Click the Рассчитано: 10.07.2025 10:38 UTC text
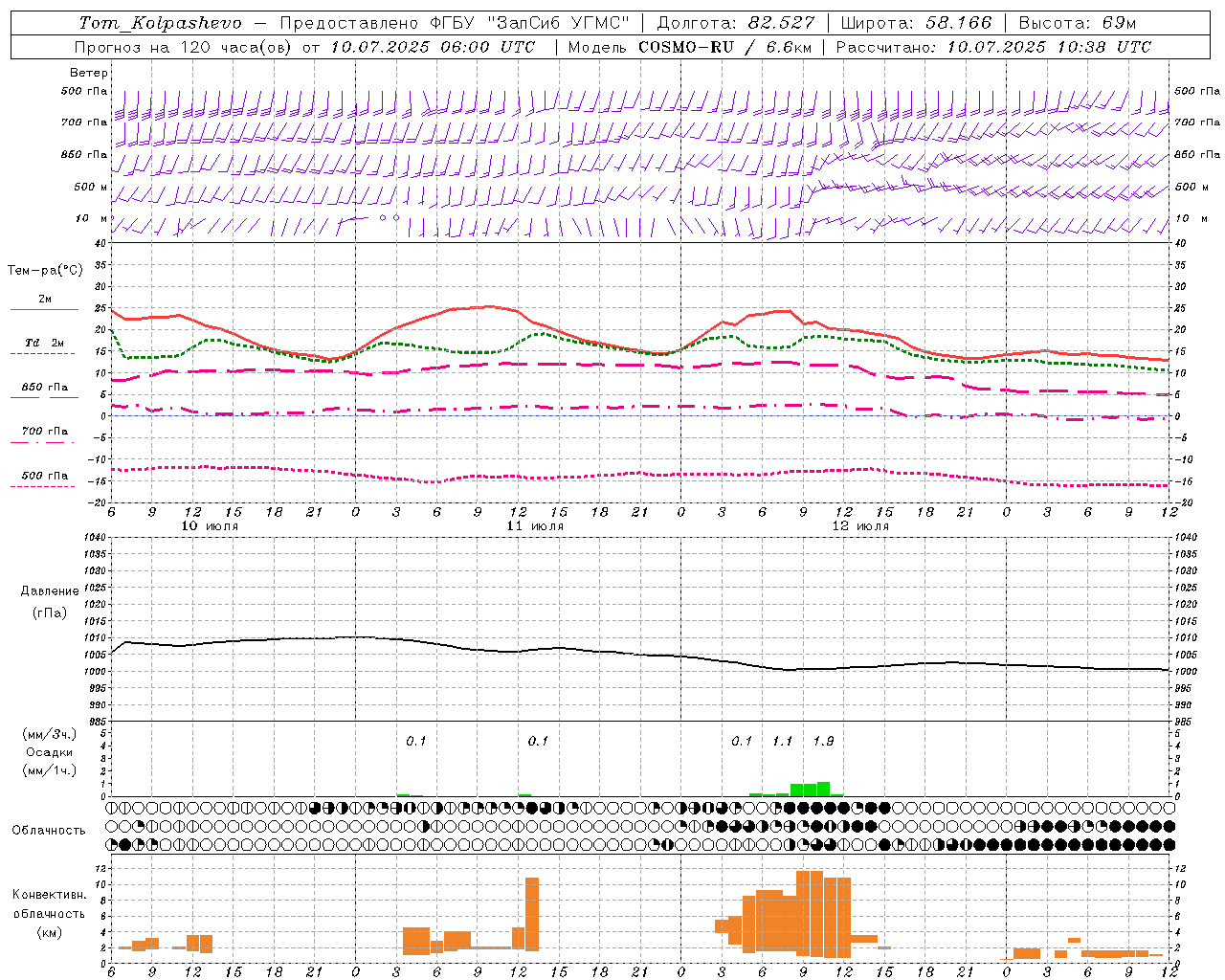1225x980 pixels. pos(993,47)
